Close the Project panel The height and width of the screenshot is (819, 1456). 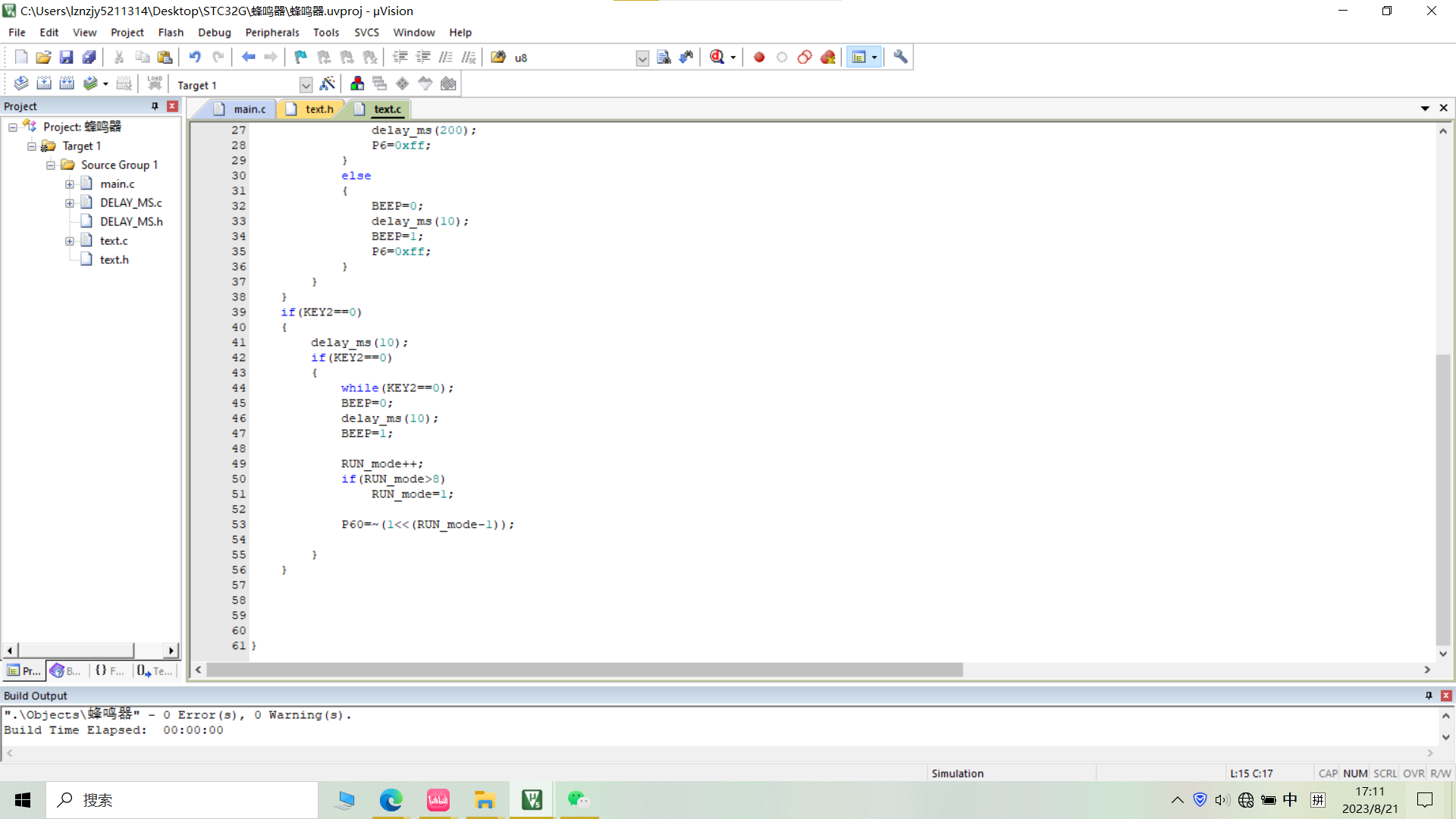coord(173,106)
